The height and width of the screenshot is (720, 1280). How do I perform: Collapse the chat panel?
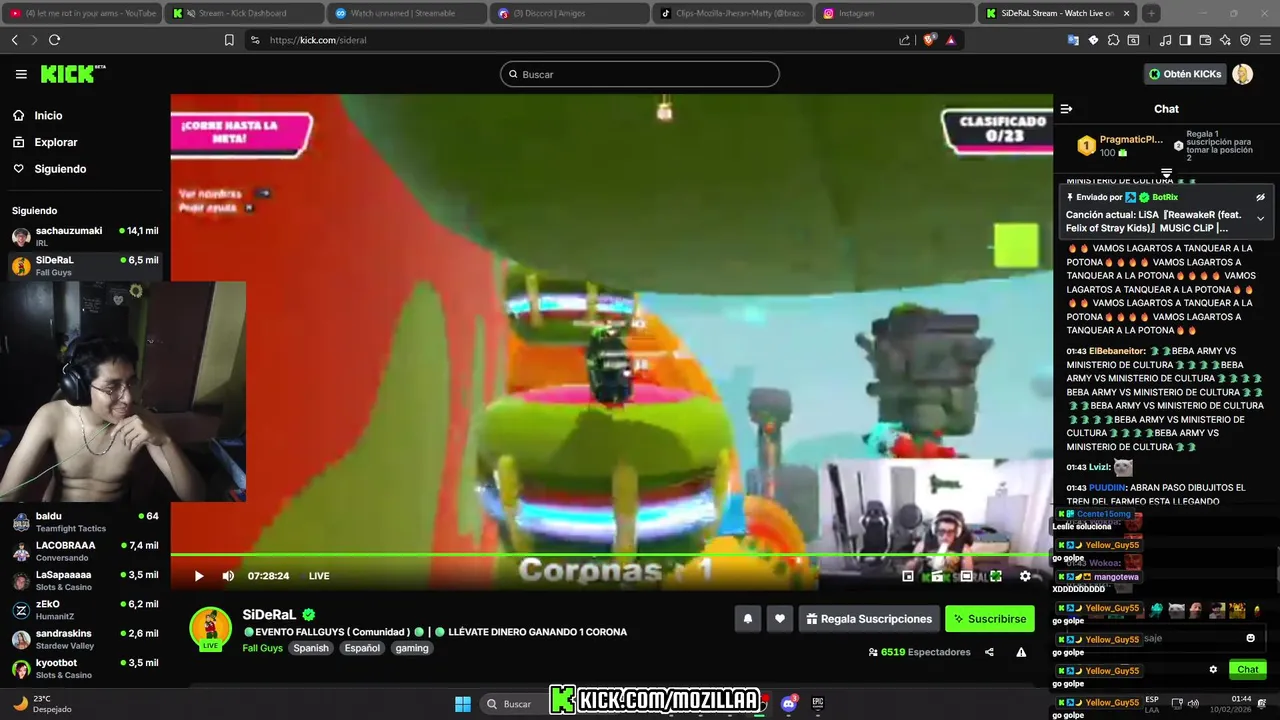coord(1066,109)
